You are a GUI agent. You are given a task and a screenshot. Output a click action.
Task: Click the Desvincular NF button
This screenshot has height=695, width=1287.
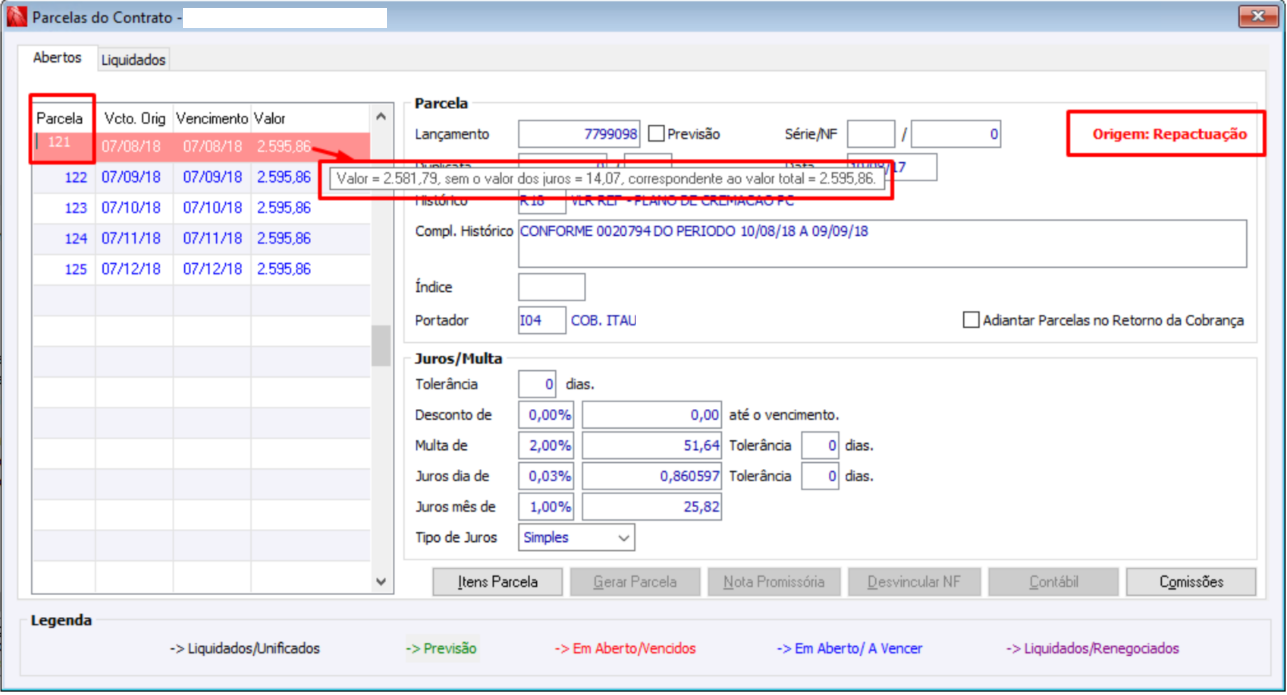(913, 581)
